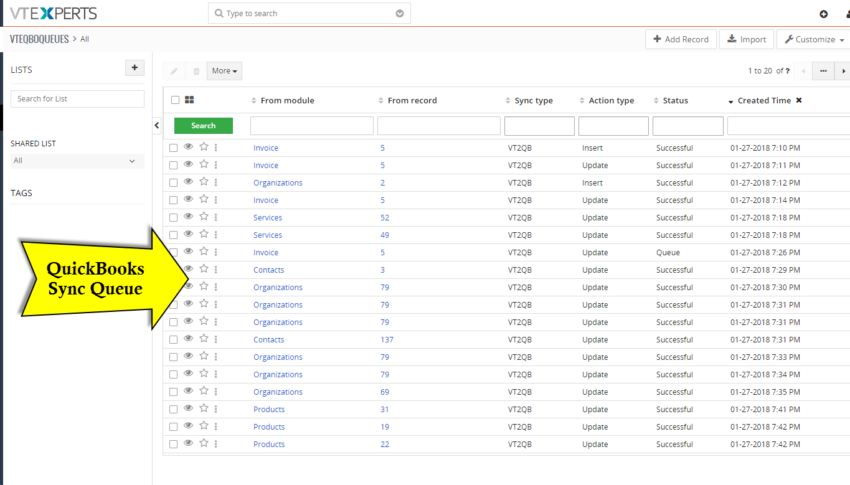
Task: Clear the Created Time sort with X
Action: (799, 100)
